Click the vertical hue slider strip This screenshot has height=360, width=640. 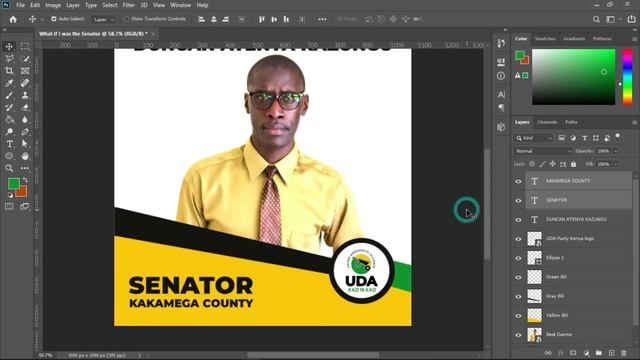627,77
